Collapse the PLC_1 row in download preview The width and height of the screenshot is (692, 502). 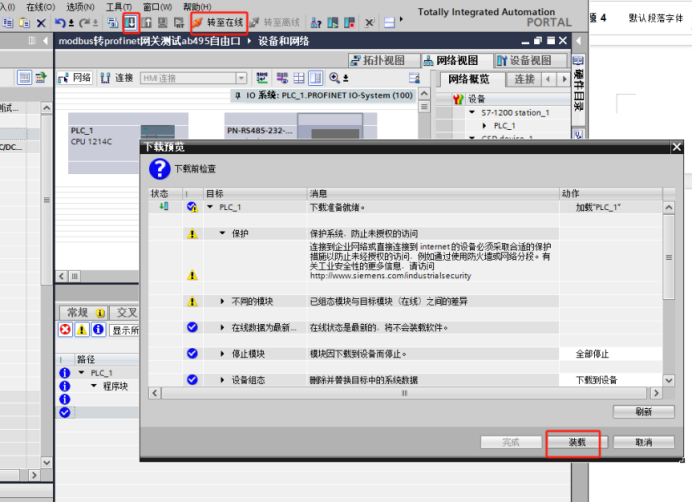pos(211,207)
